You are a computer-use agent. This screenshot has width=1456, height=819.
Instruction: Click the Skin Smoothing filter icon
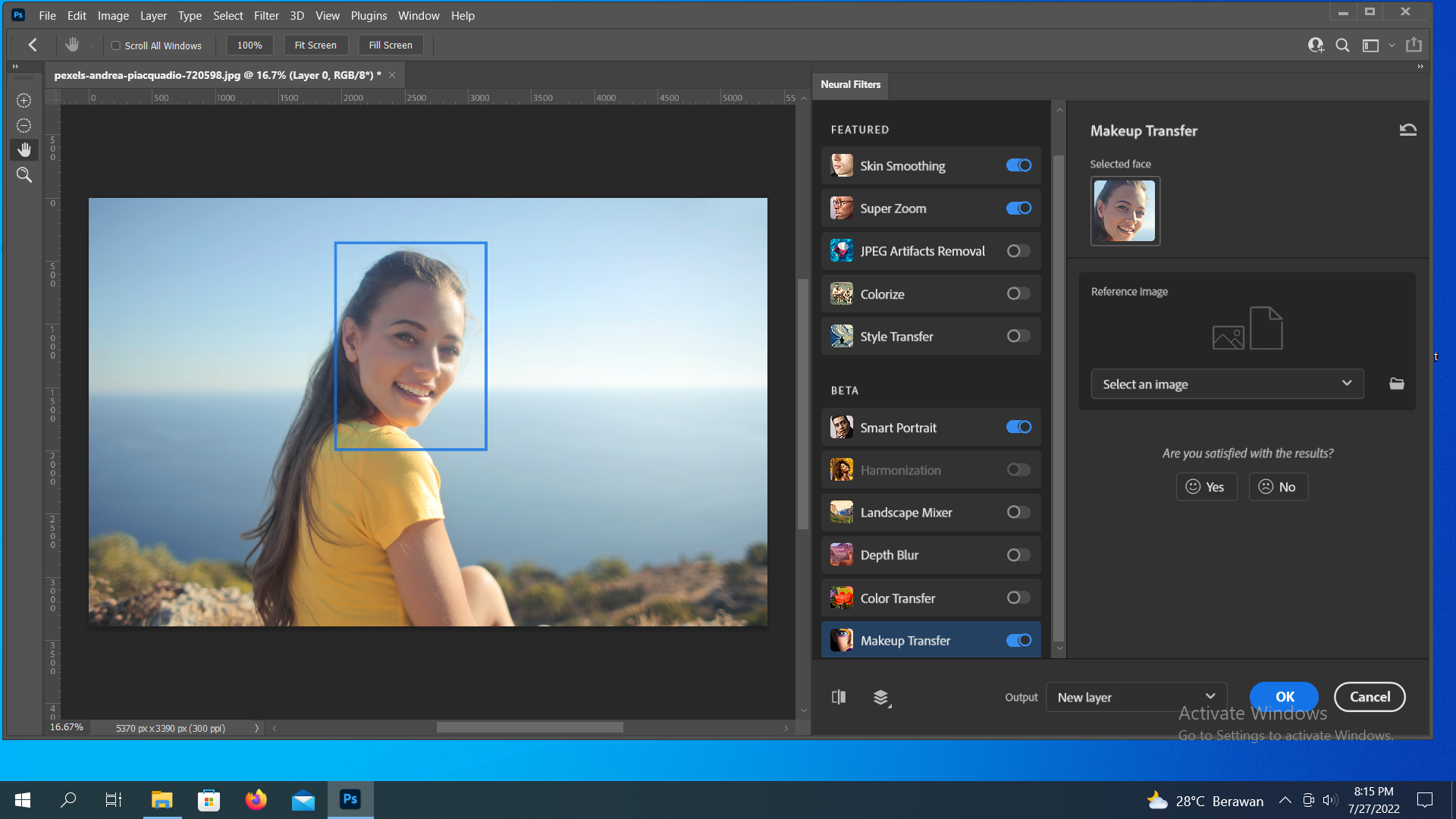[842, 165]
